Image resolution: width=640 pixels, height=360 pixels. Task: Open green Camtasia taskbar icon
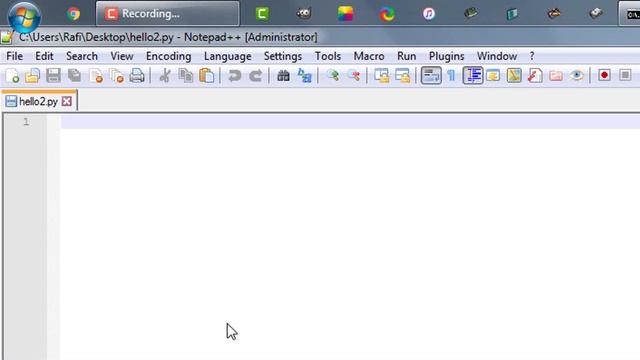coord(262,14)
